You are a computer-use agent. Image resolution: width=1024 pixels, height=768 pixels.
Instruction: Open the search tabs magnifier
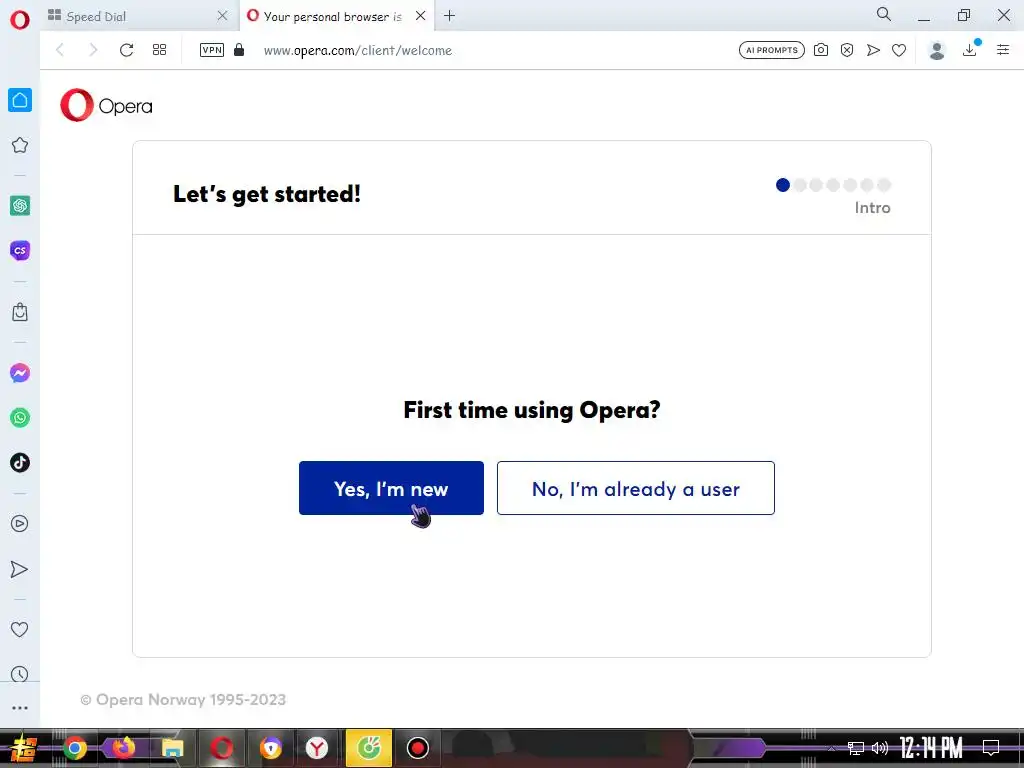tap(884, 14)
